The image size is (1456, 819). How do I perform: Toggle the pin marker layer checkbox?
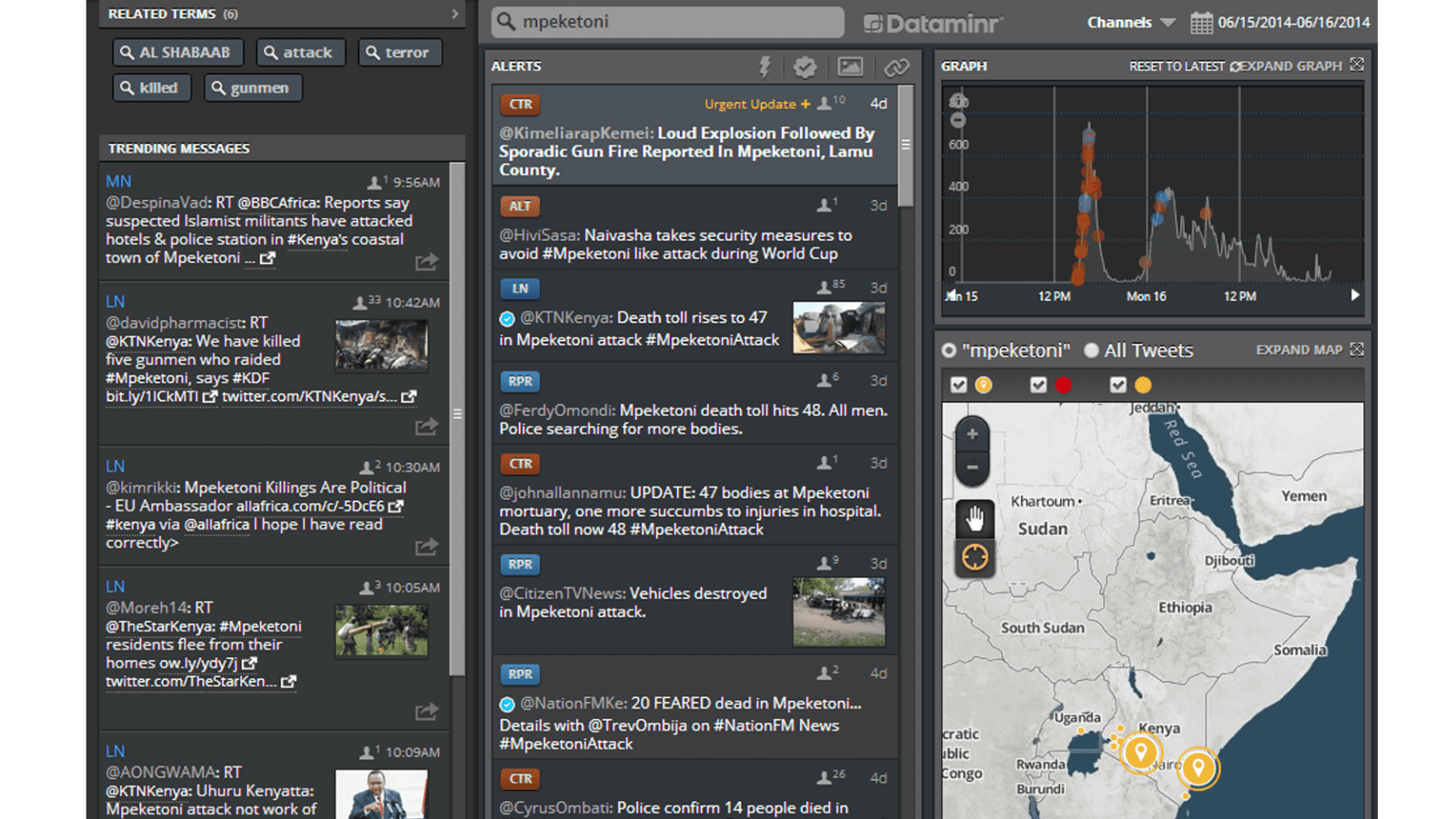coord(958,385)
